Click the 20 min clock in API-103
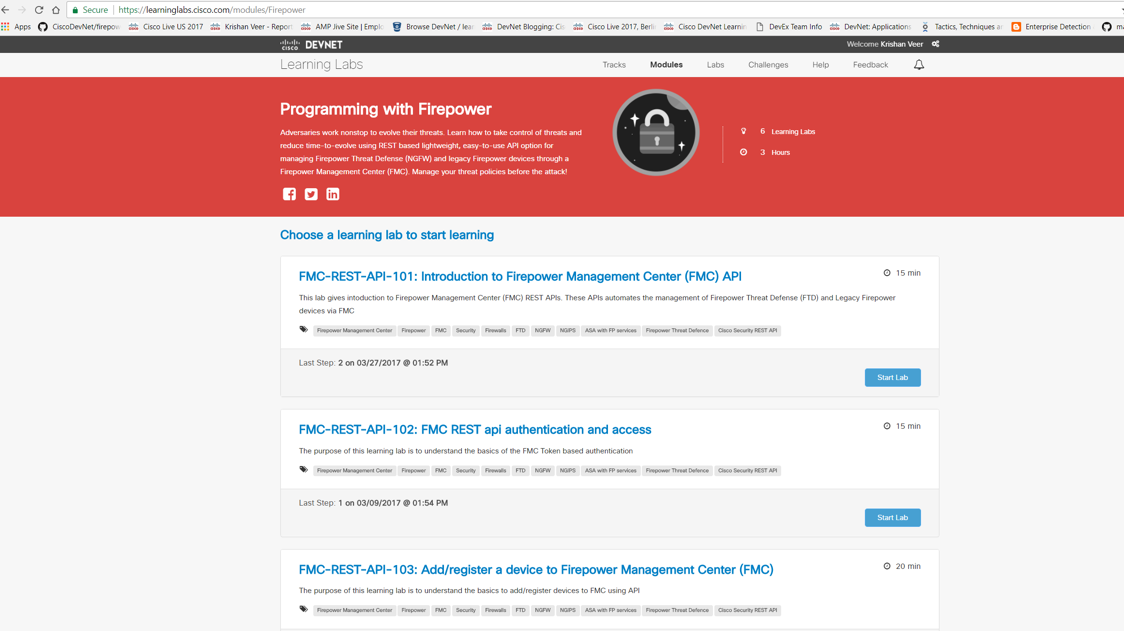The width and height of the screenshot is (1124, 631). click(x=887, y=566)
